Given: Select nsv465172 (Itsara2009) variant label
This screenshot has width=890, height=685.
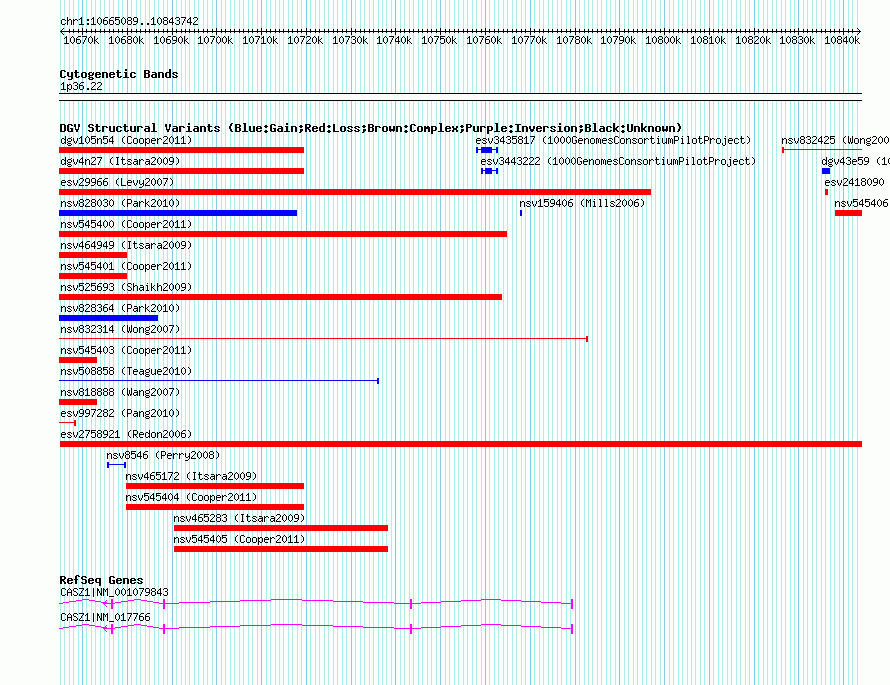Looking at the screenshot, I should pos(191,476).
